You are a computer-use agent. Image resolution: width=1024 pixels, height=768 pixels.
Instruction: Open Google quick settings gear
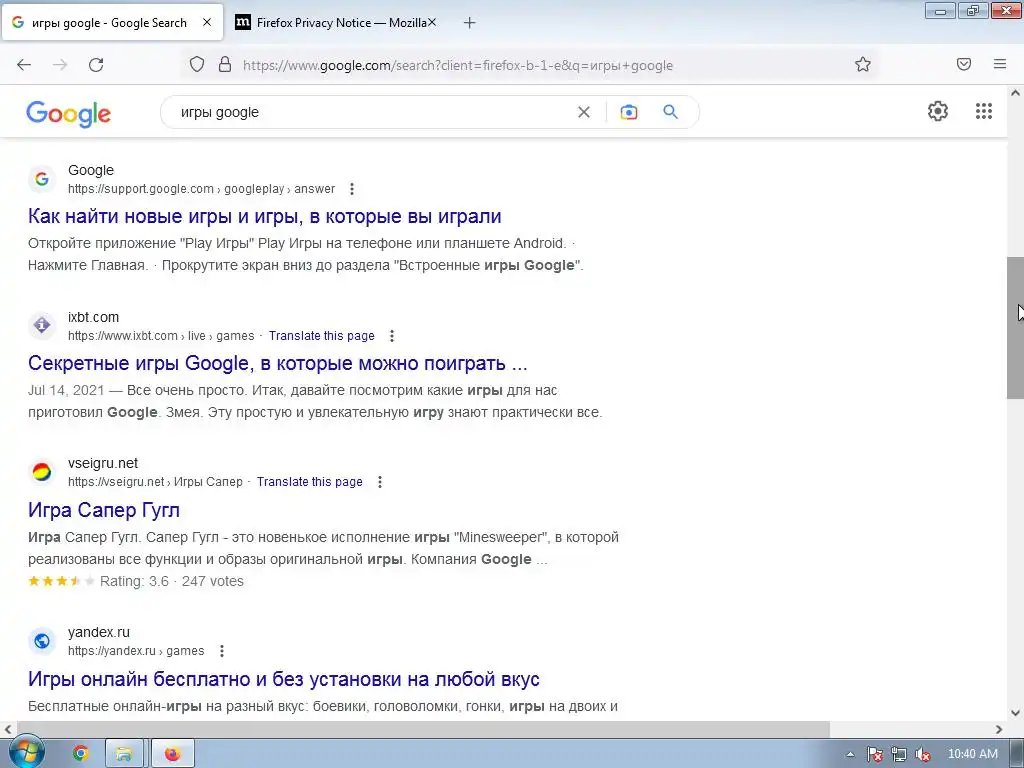pos(938,111)
